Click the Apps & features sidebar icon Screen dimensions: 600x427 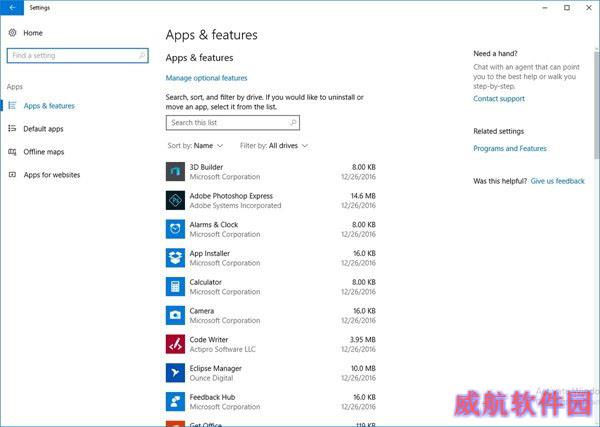[12, 106]
